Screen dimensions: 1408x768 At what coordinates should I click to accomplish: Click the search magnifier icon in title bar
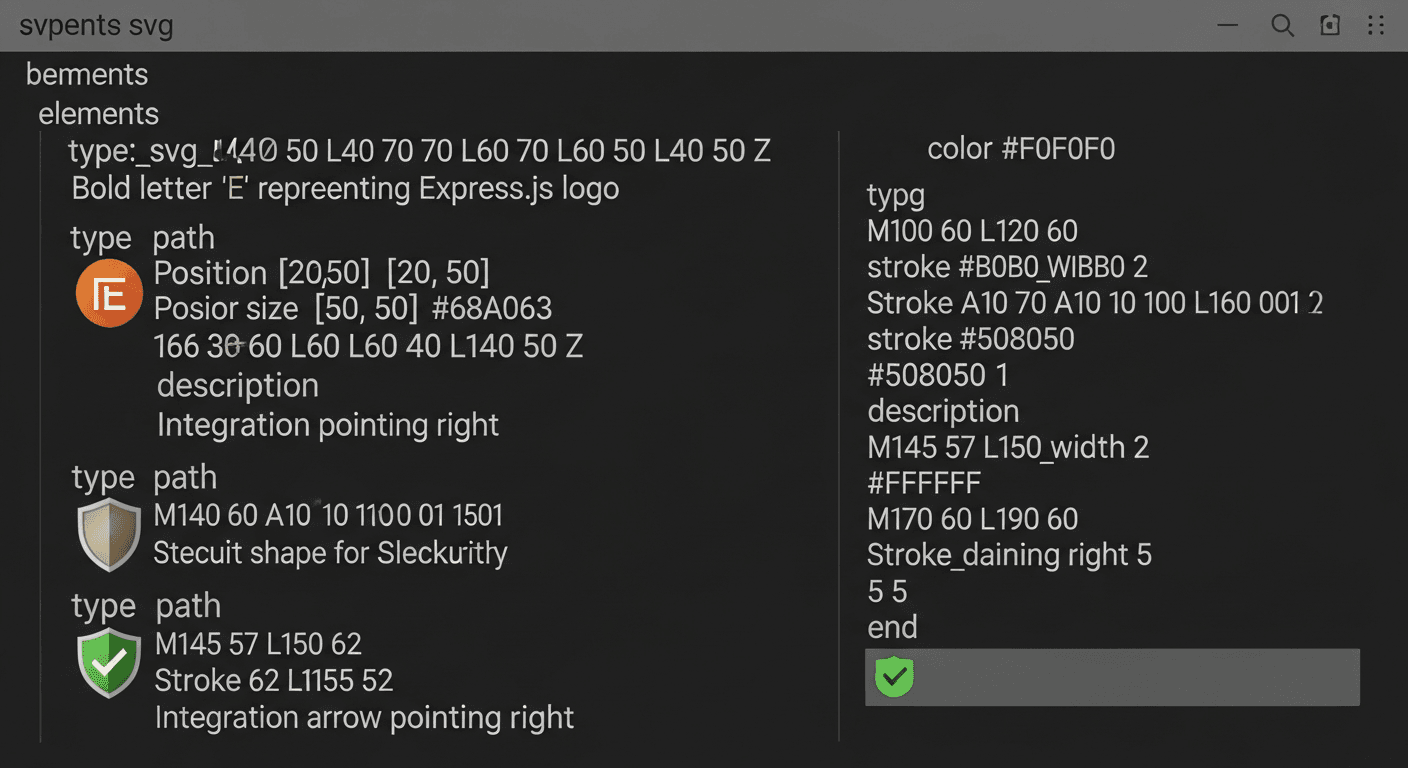pos(1282,26)
